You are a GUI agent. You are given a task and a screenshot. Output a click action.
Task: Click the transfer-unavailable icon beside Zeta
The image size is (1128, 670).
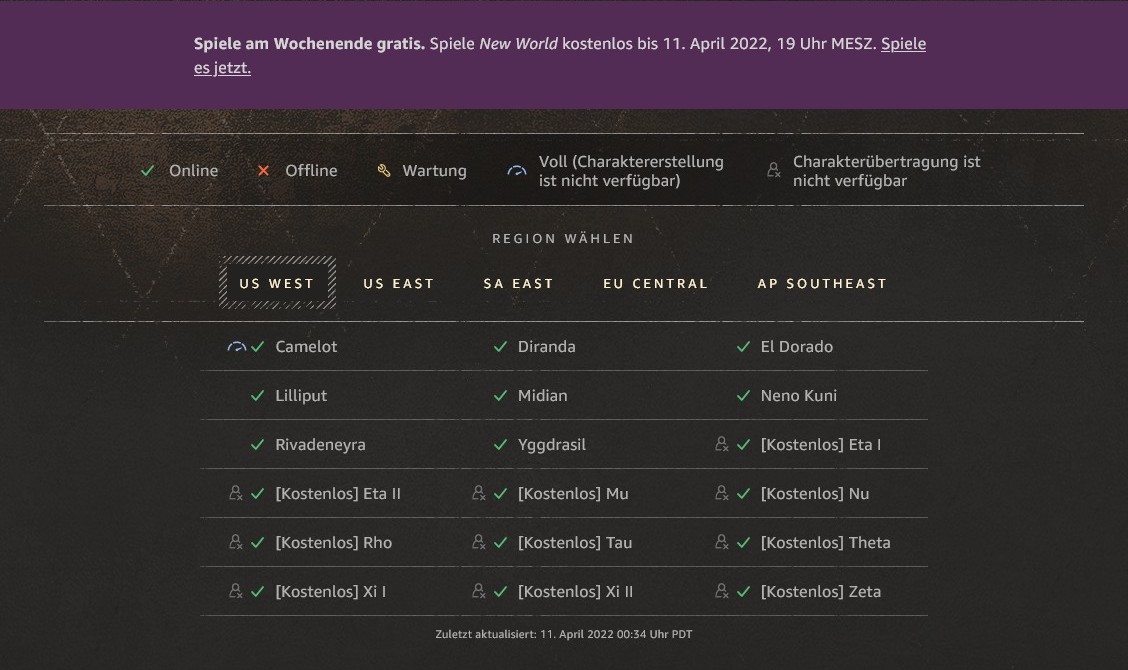(x=721, y=591)
